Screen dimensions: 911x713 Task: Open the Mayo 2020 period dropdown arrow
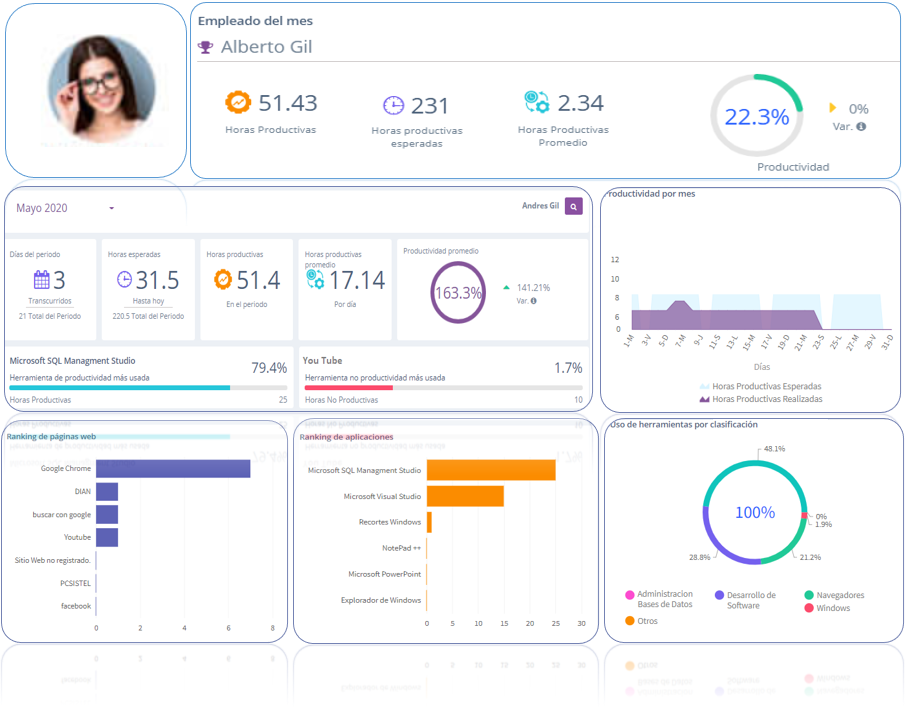tap(112, 208)
